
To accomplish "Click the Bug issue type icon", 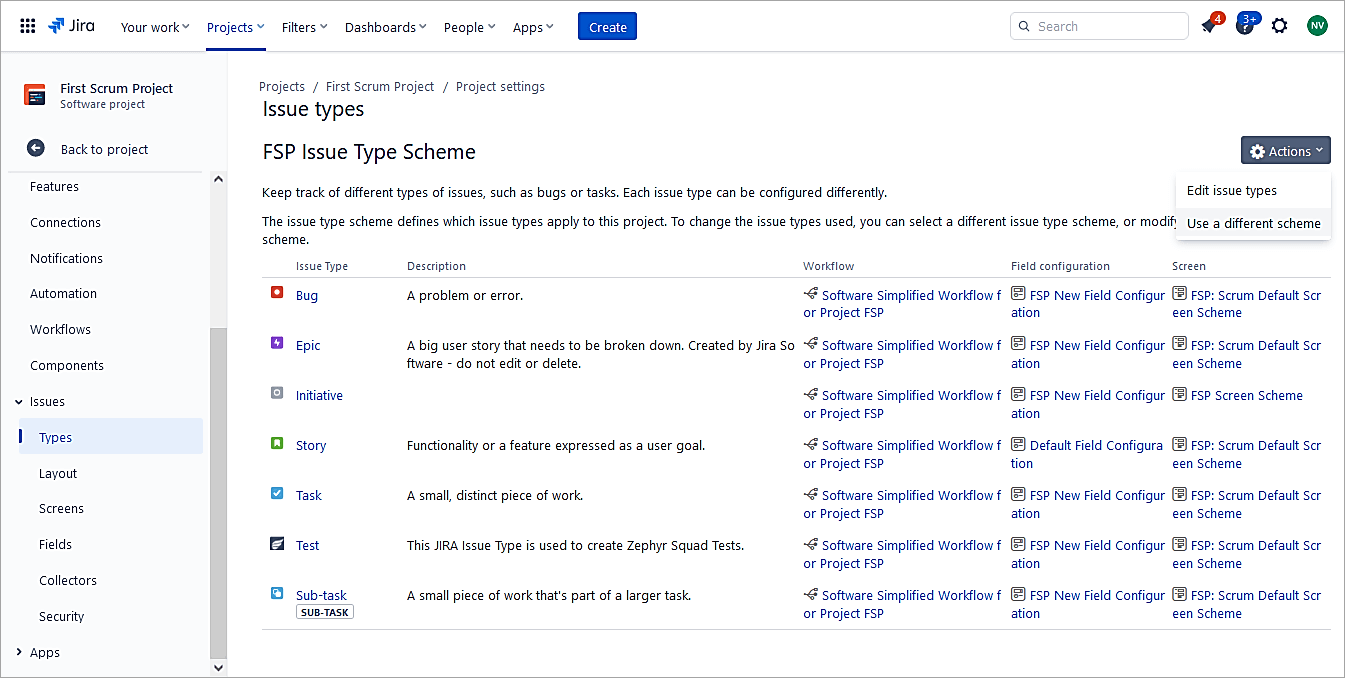I will 277,293.
